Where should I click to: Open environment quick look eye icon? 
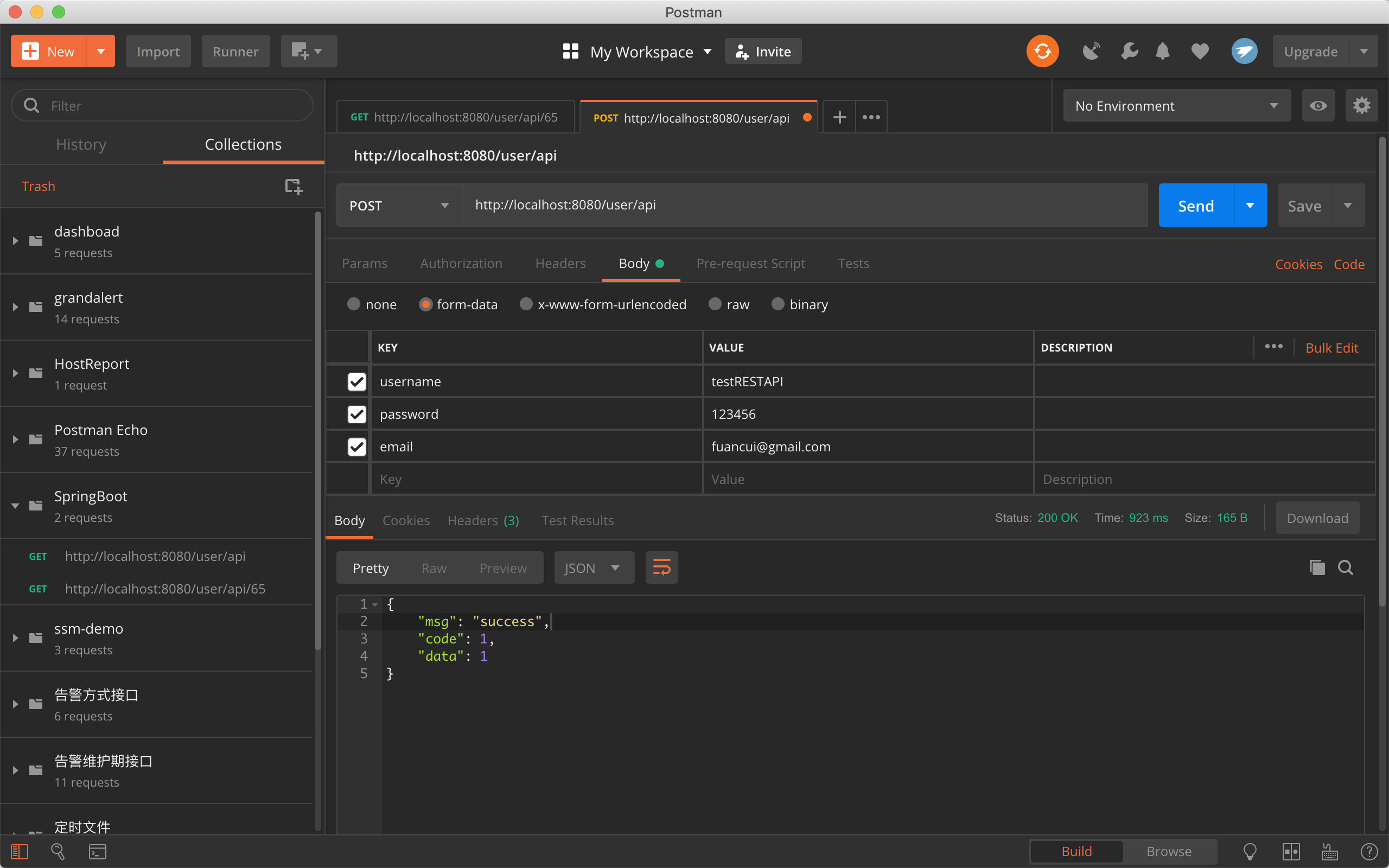tap(1318, 106)
